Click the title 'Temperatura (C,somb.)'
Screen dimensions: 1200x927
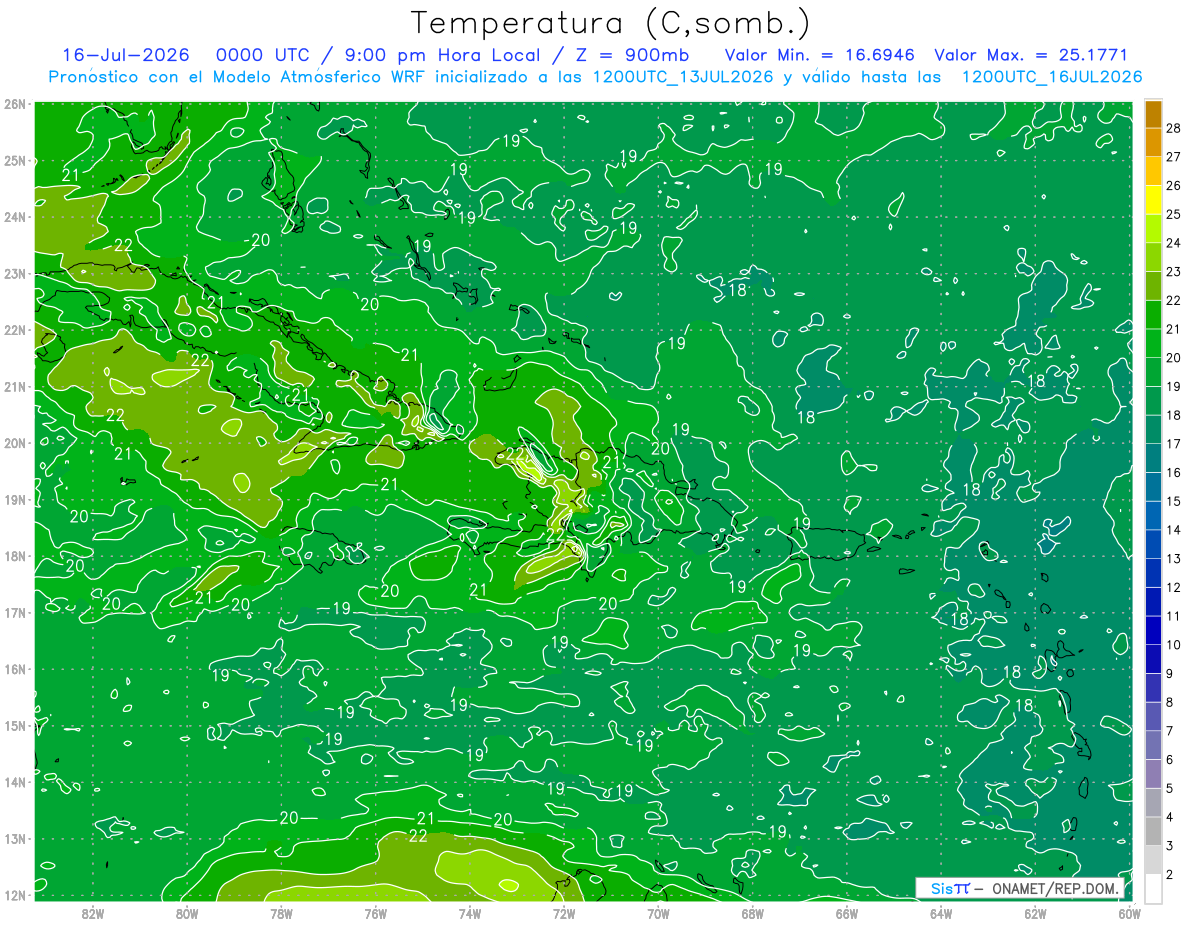click(x=611, y=23)
